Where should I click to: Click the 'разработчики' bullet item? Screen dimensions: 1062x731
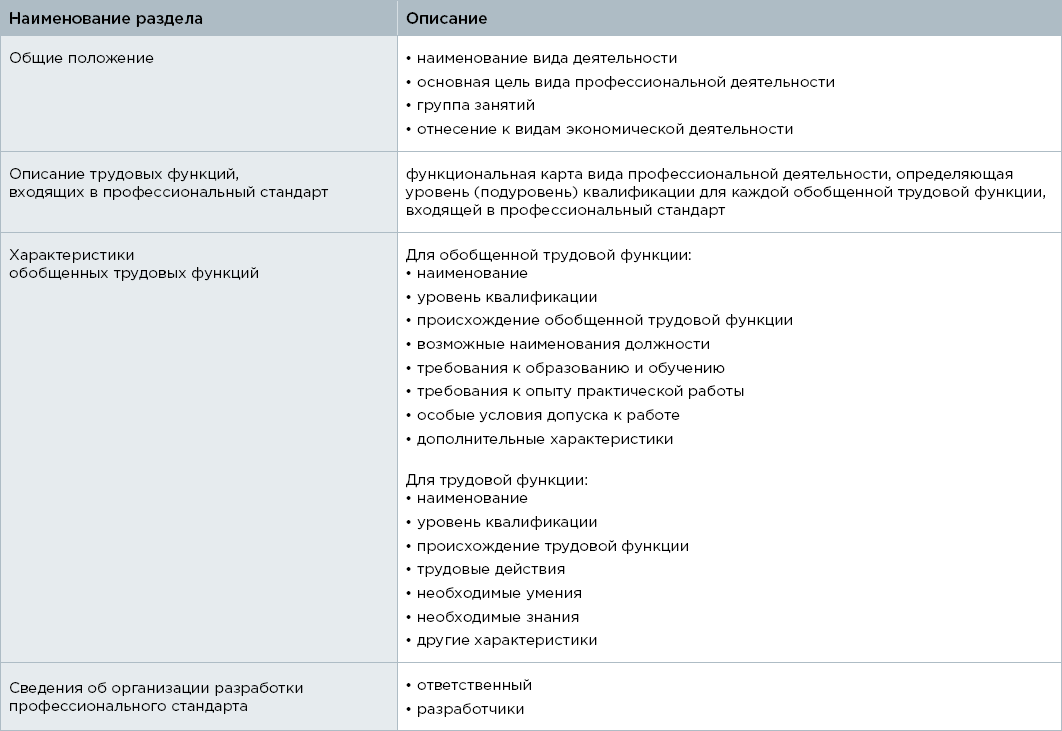[465, 709]
